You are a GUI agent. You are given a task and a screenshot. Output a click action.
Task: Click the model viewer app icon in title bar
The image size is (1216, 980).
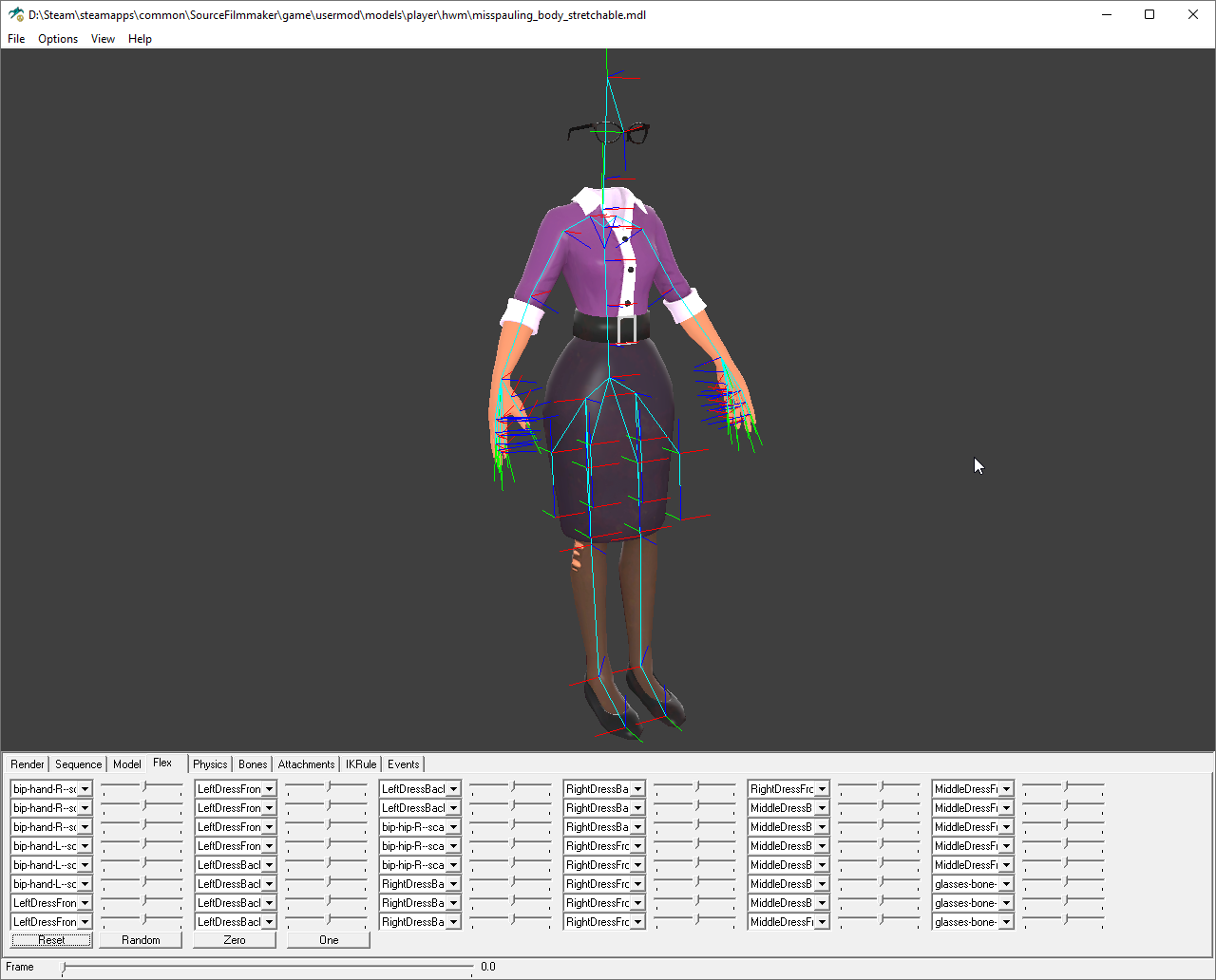pyautogui.click(x=16, y=15)
